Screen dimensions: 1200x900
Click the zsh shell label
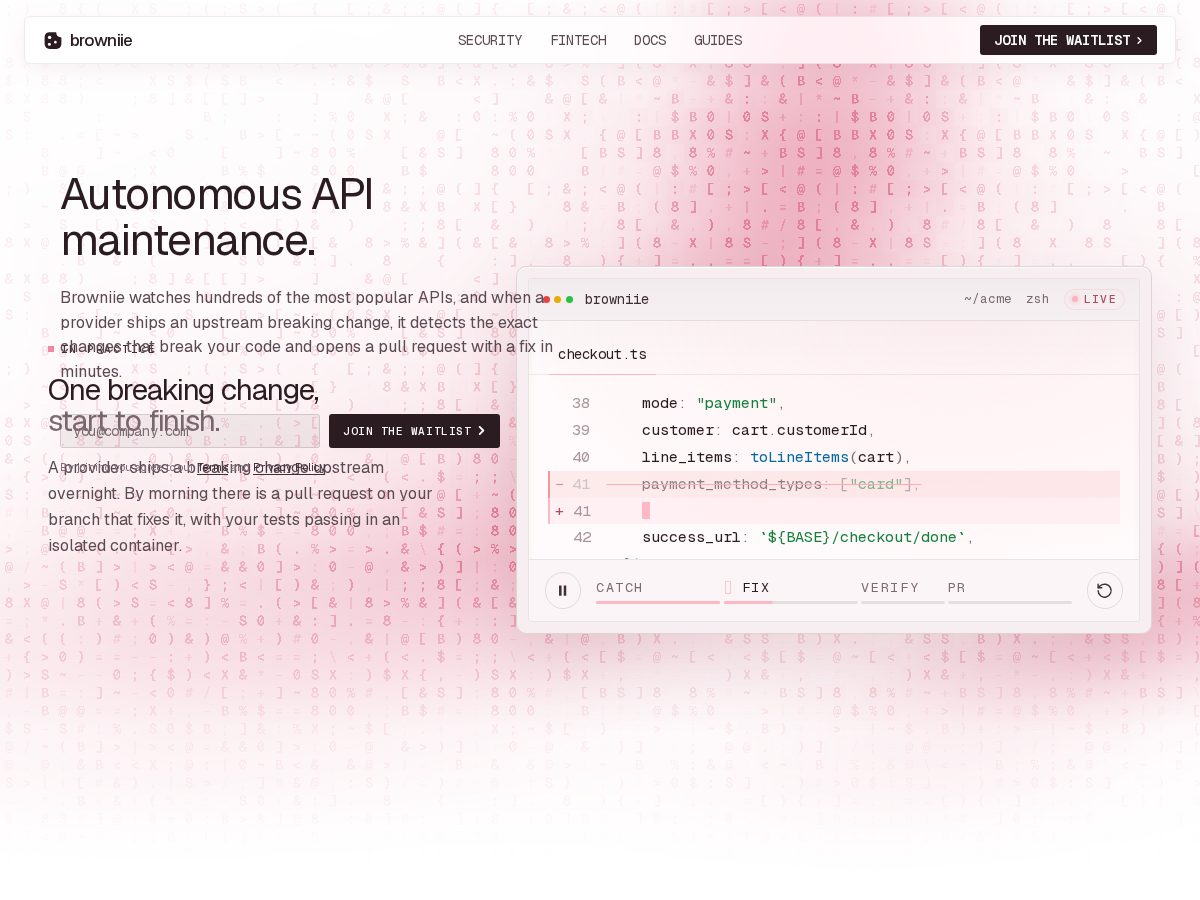click(x=1037, y=299)
